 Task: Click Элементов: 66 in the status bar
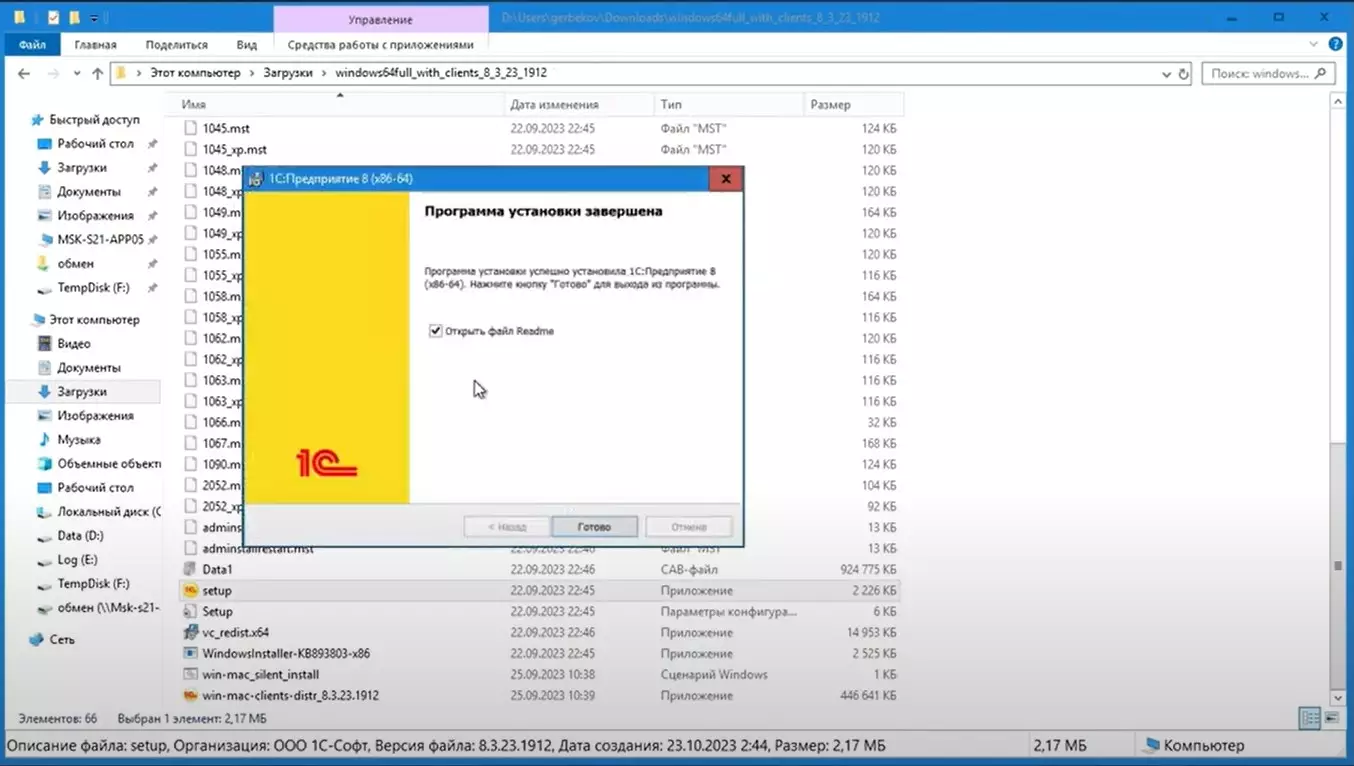click(x=57, y=718)
